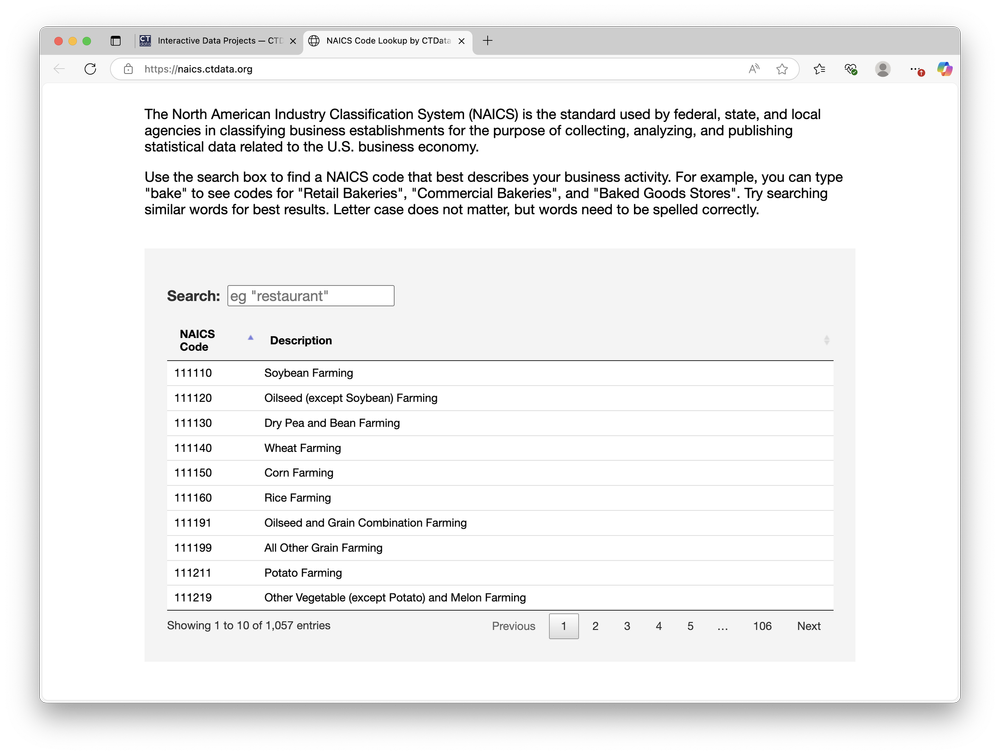The image size is (1000, 755).
Task: Open site information via the padlock icon
Action: point(127,69)
